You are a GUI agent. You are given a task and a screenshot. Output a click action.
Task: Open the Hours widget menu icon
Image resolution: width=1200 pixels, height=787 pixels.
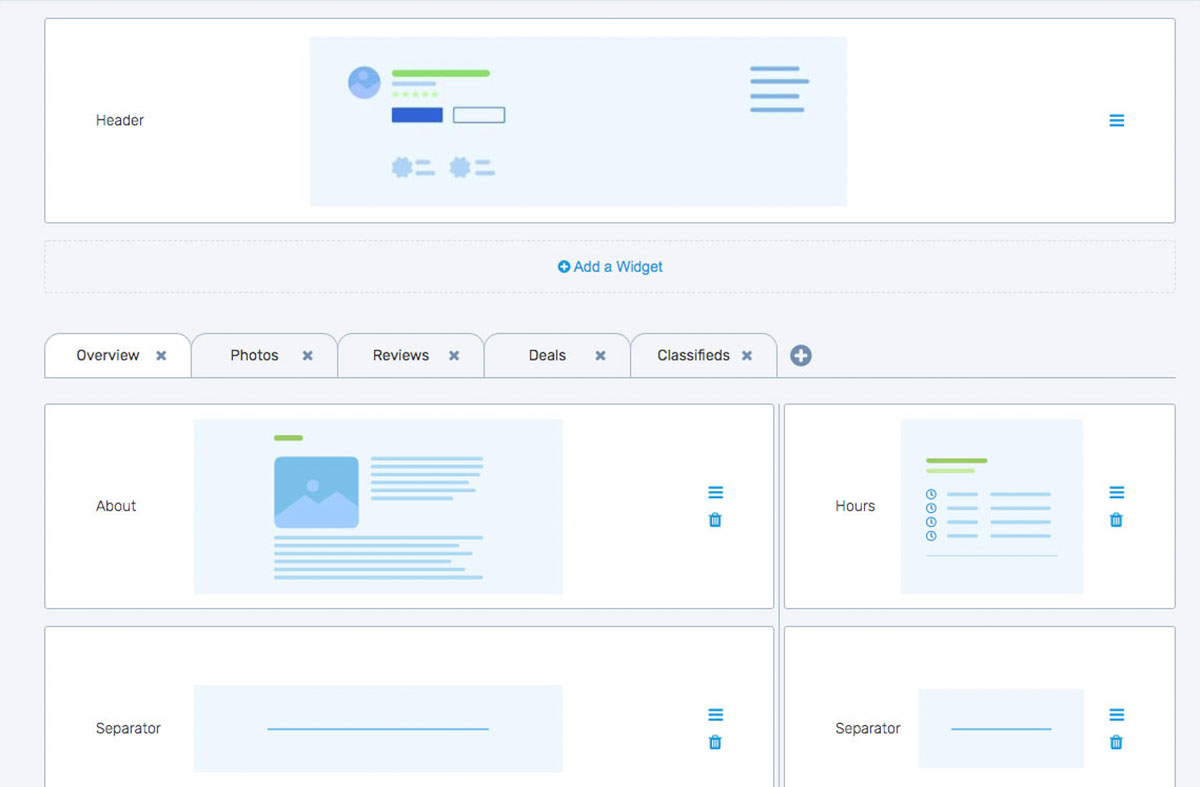[1116, 492]
